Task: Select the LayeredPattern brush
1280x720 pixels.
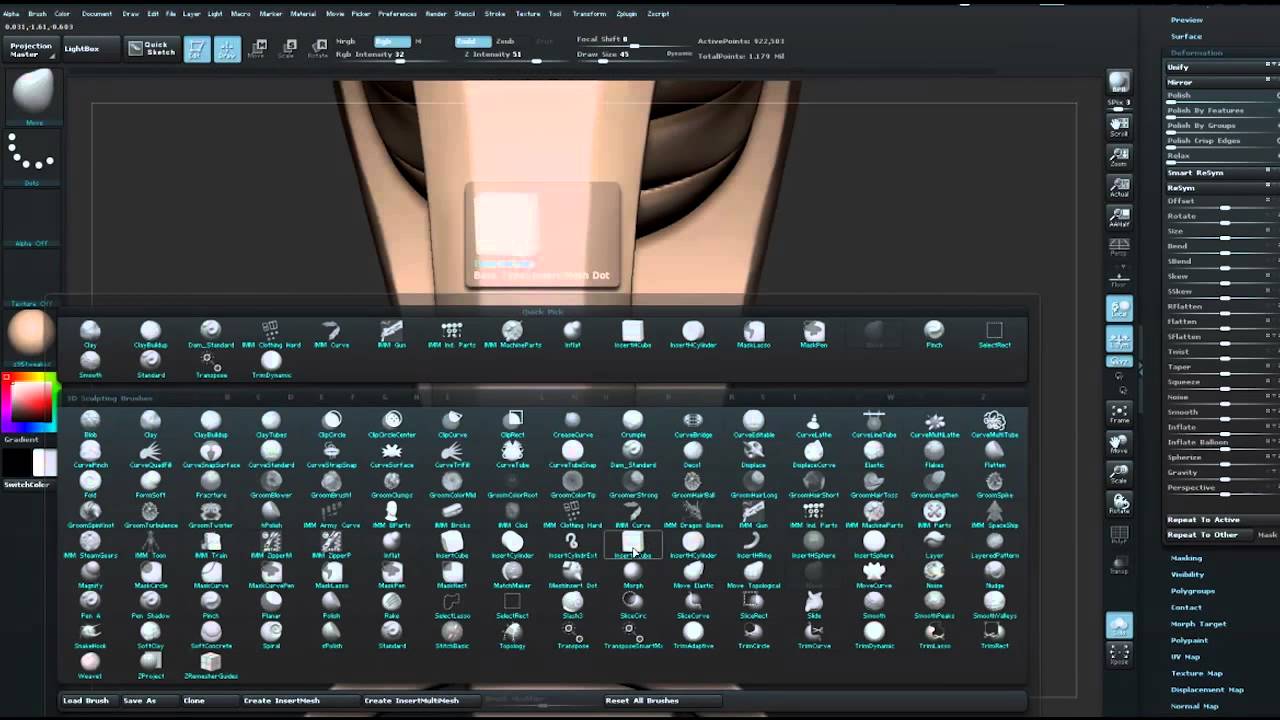Action: click(994, 544)
